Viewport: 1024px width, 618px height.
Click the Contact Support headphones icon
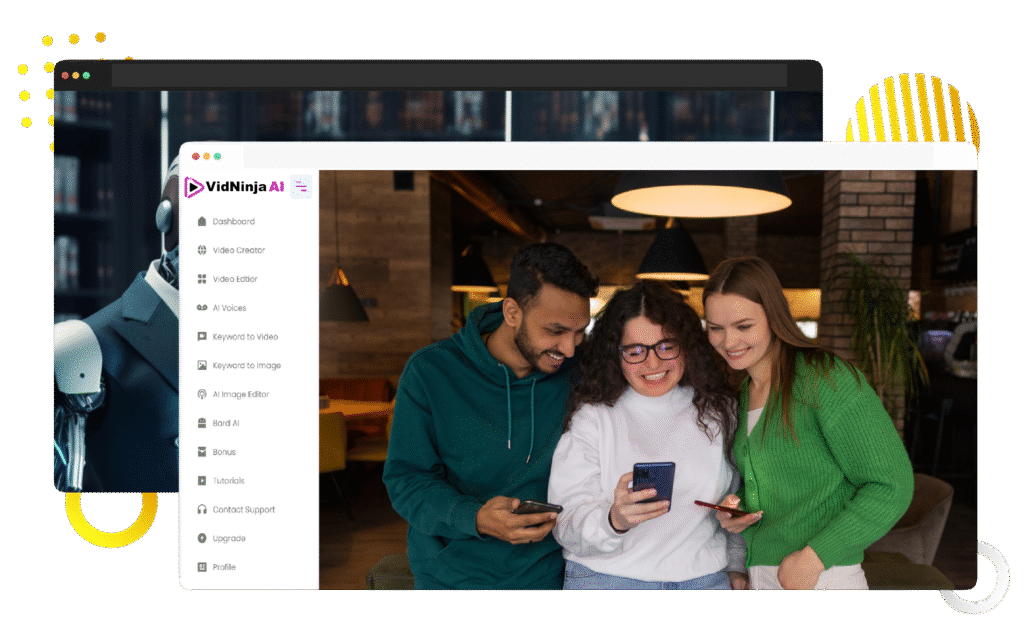click(202, 510)
